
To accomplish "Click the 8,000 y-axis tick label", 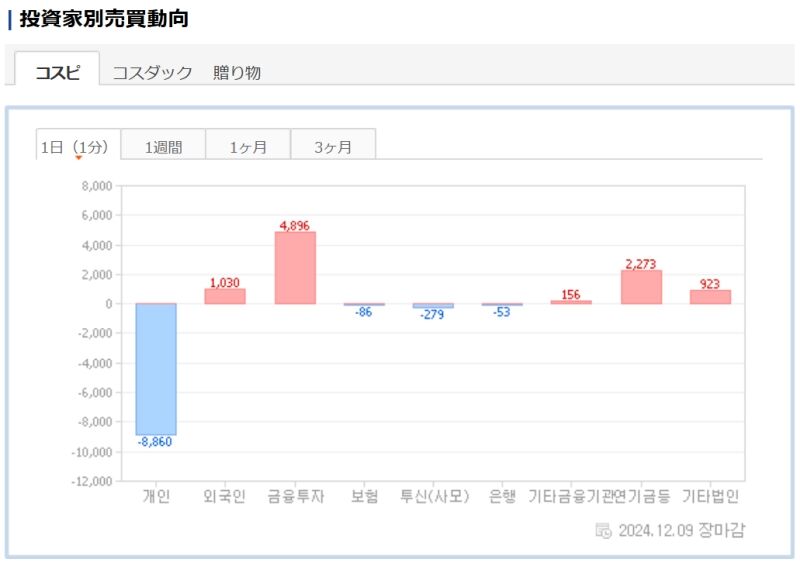I will (97, 186).
